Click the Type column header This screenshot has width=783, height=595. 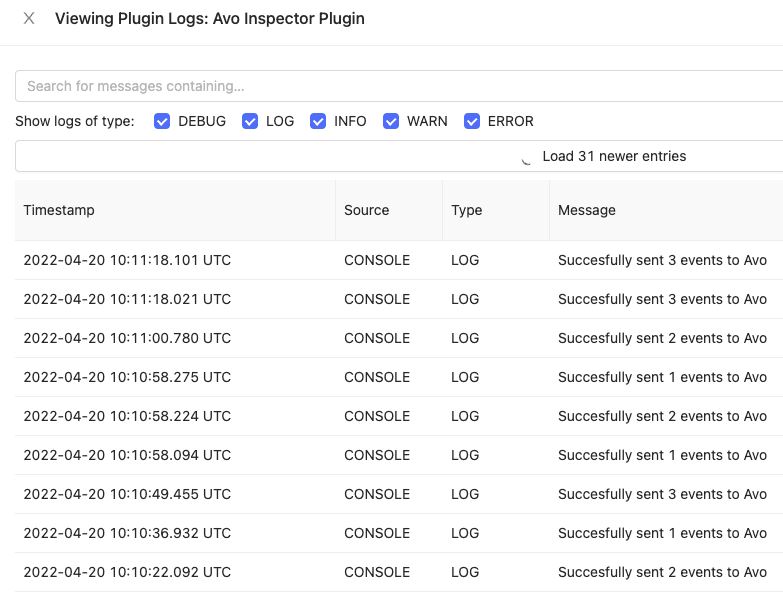click(x=466, y=210)
